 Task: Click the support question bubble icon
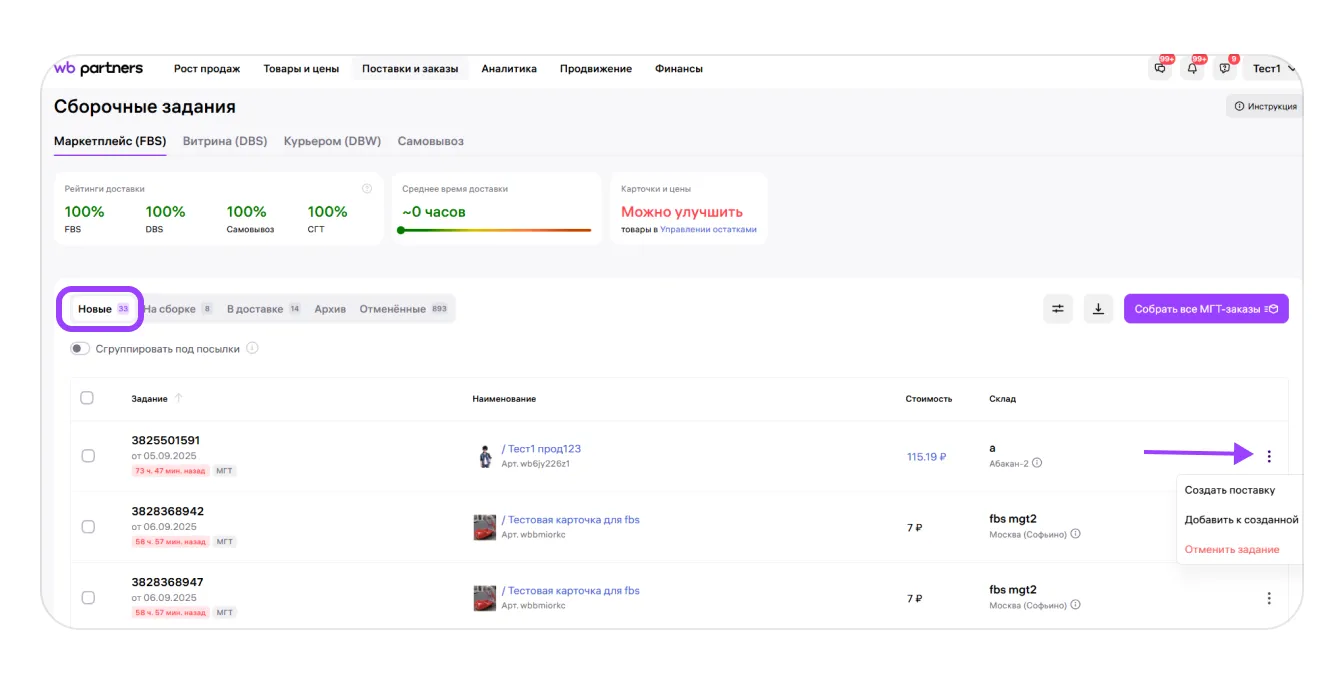tap(1225, 69)
